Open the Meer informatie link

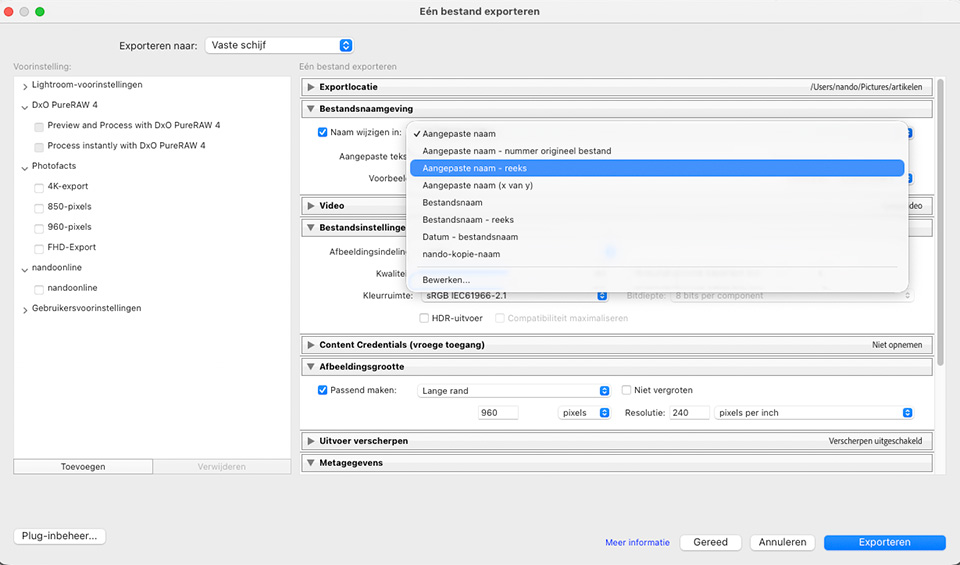click(x=637, y=543)
